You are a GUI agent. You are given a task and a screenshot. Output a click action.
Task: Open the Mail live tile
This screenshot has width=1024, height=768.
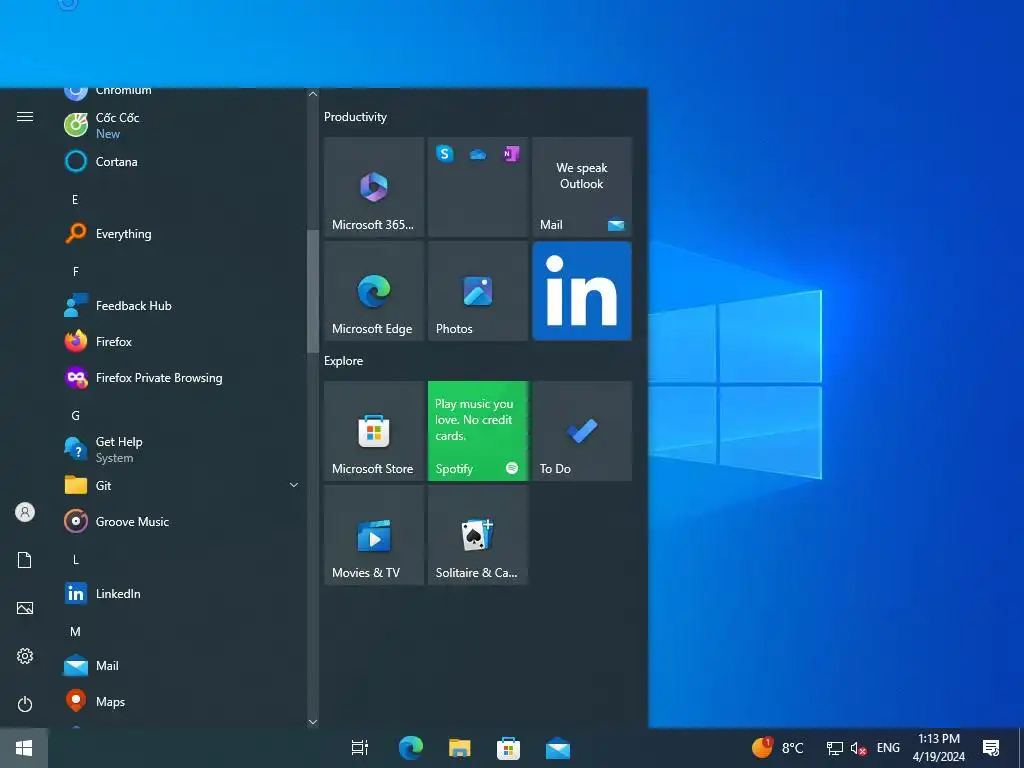(x=582, y=187)
